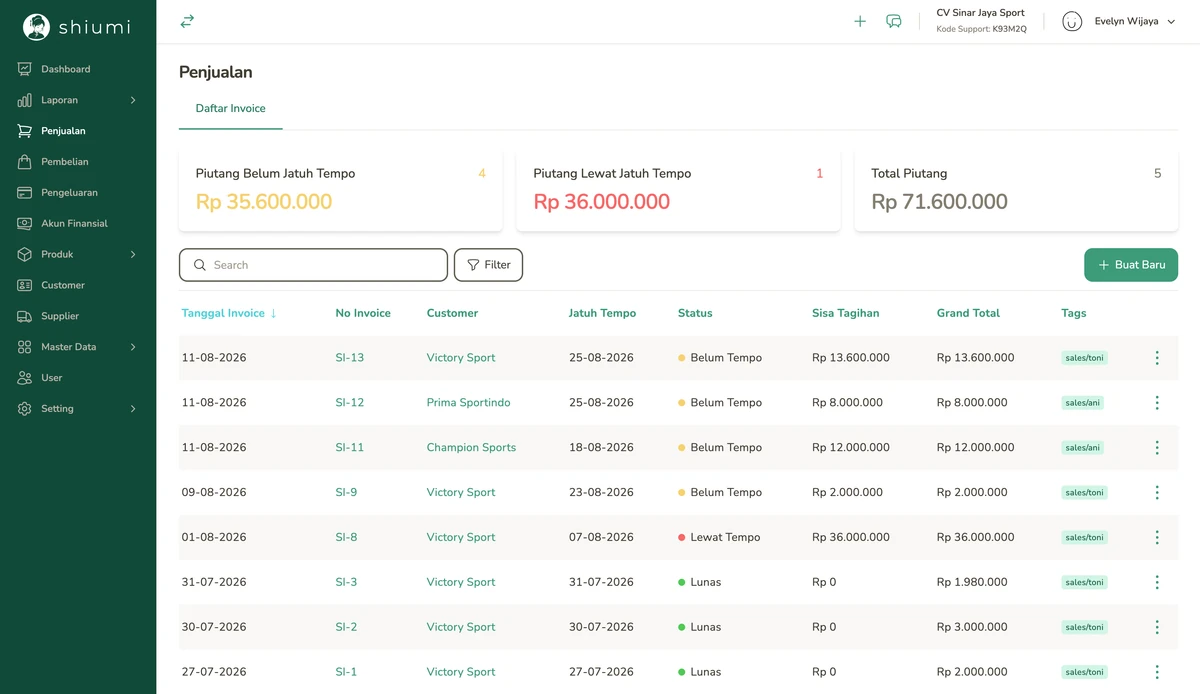Open the three-dot menu for SI-13
The image size is (1200, 694).
(1157, 358)
